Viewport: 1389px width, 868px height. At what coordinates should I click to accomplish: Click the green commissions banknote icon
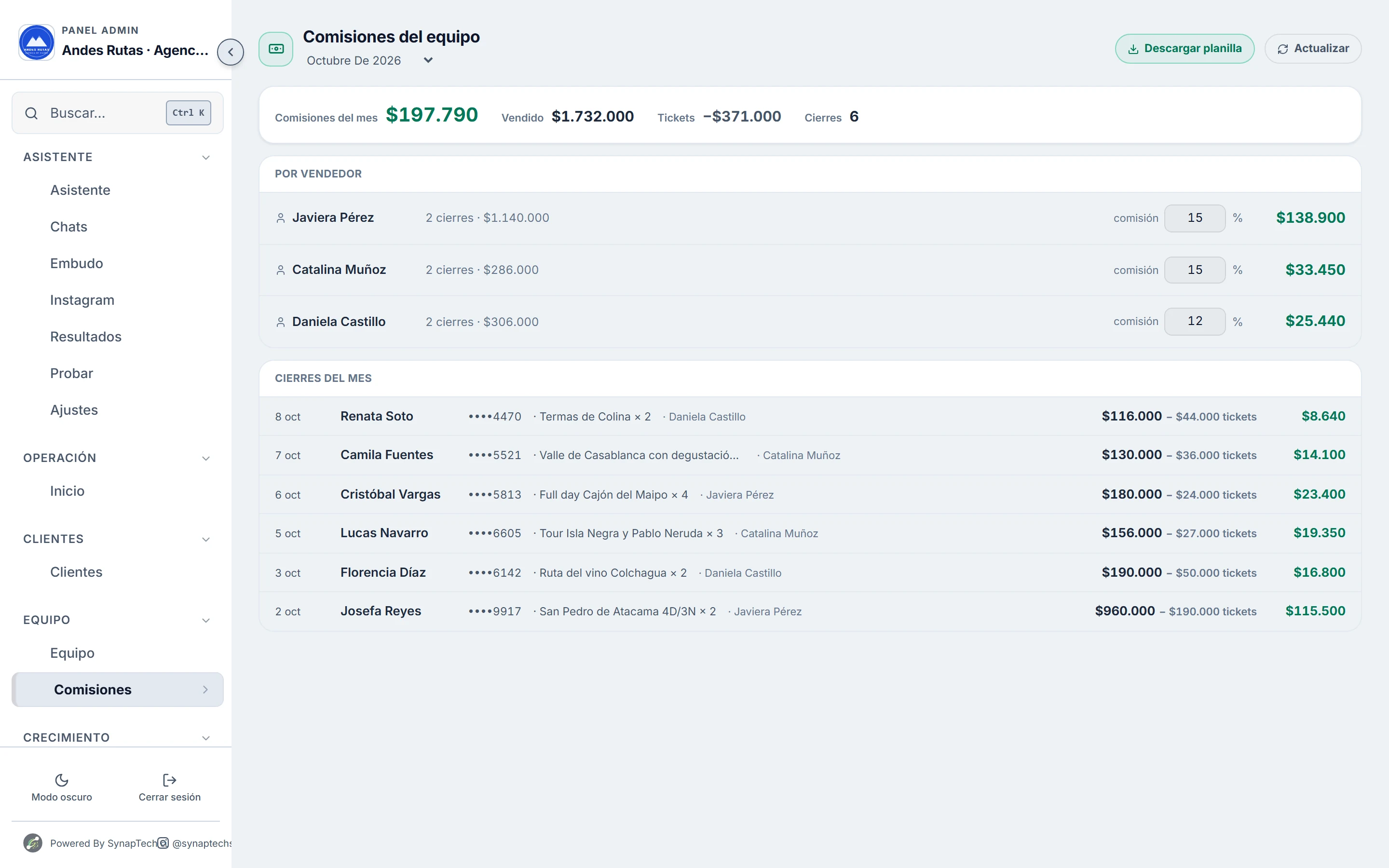click(276, 49)
